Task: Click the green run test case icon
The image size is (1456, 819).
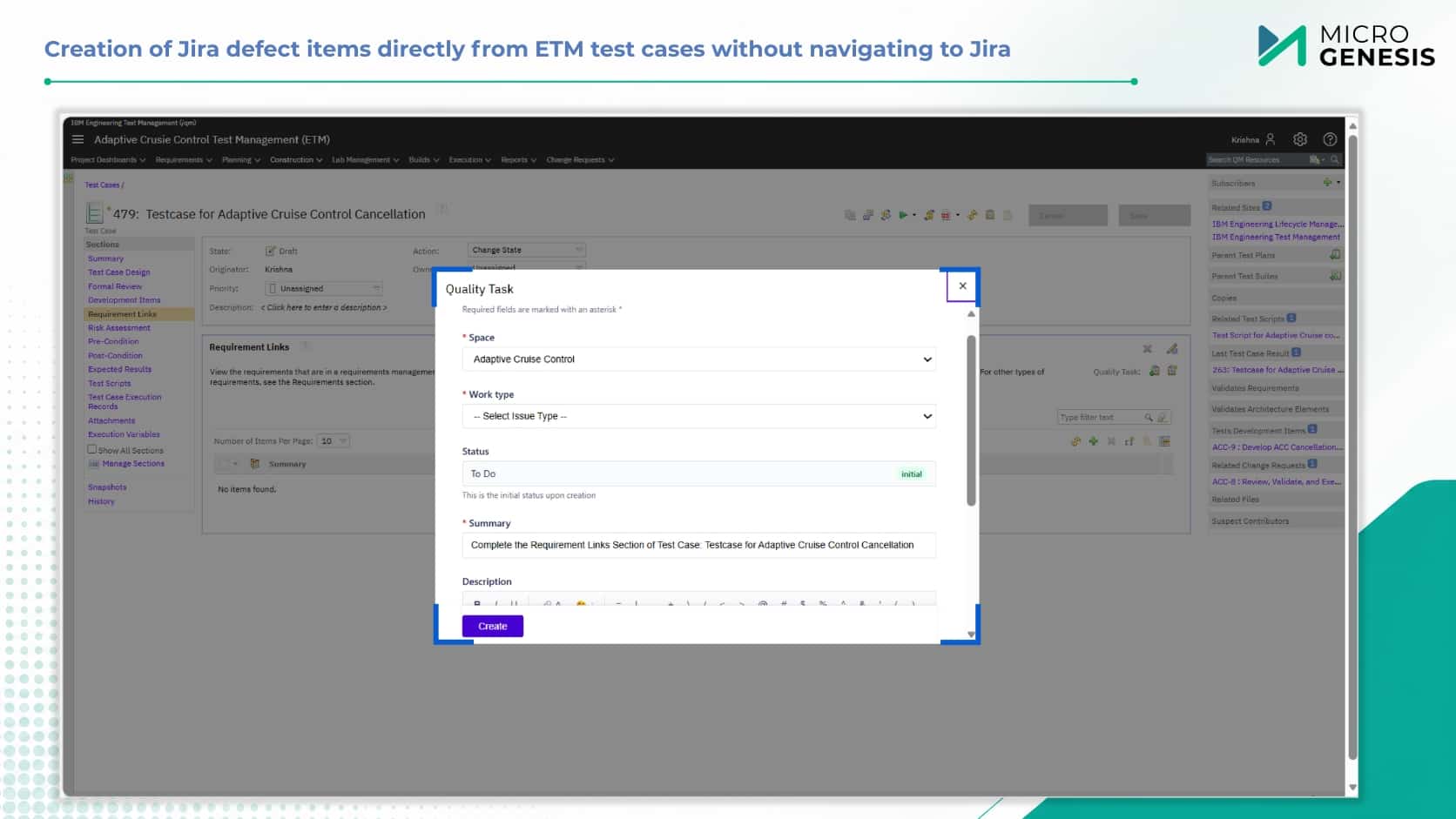Action: (903, 215)
